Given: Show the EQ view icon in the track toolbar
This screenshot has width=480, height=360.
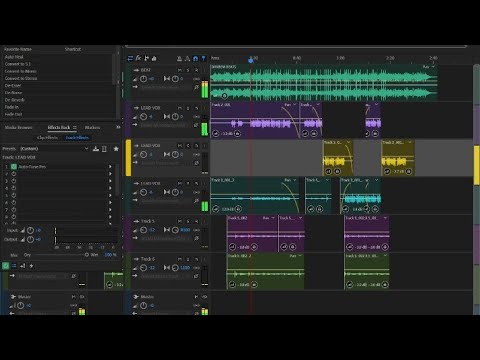Looking at the screenshot, I should tap(154, 58).
